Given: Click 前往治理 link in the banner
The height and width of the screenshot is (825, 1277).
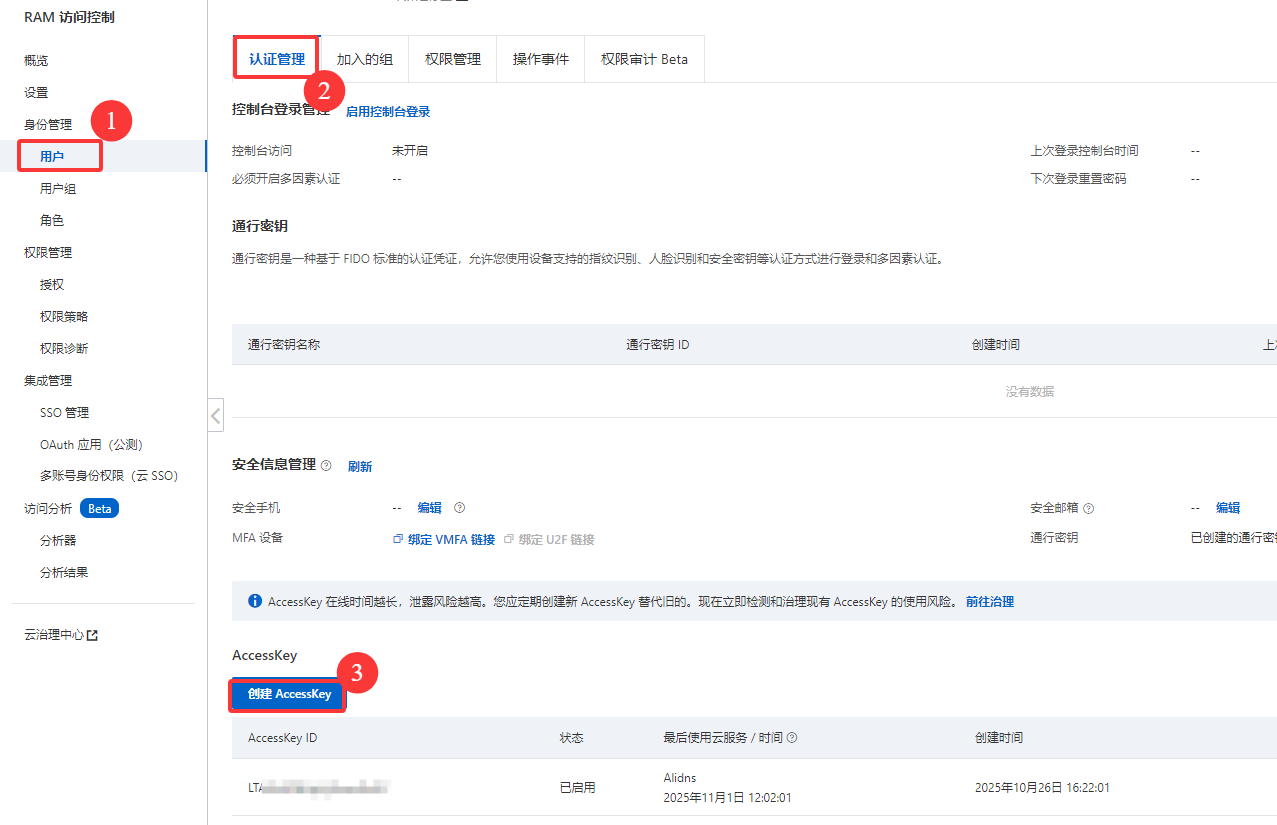Looking at the screenshot, I should [x=989, y=602].
